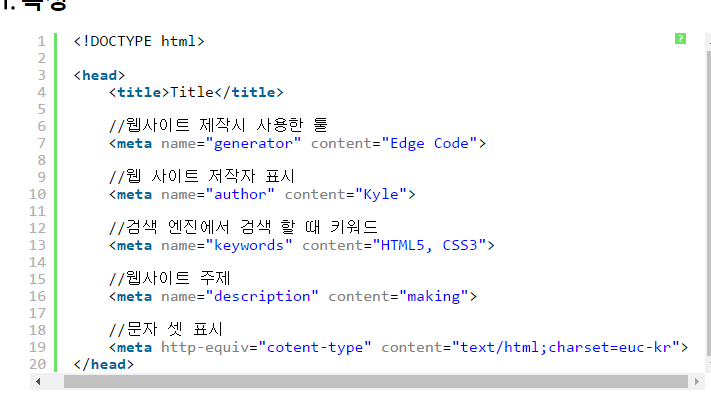711x402 pixels.
Task: Click the comment '//웹 사이트 저작자 표시'
Action: pos(202,177)
